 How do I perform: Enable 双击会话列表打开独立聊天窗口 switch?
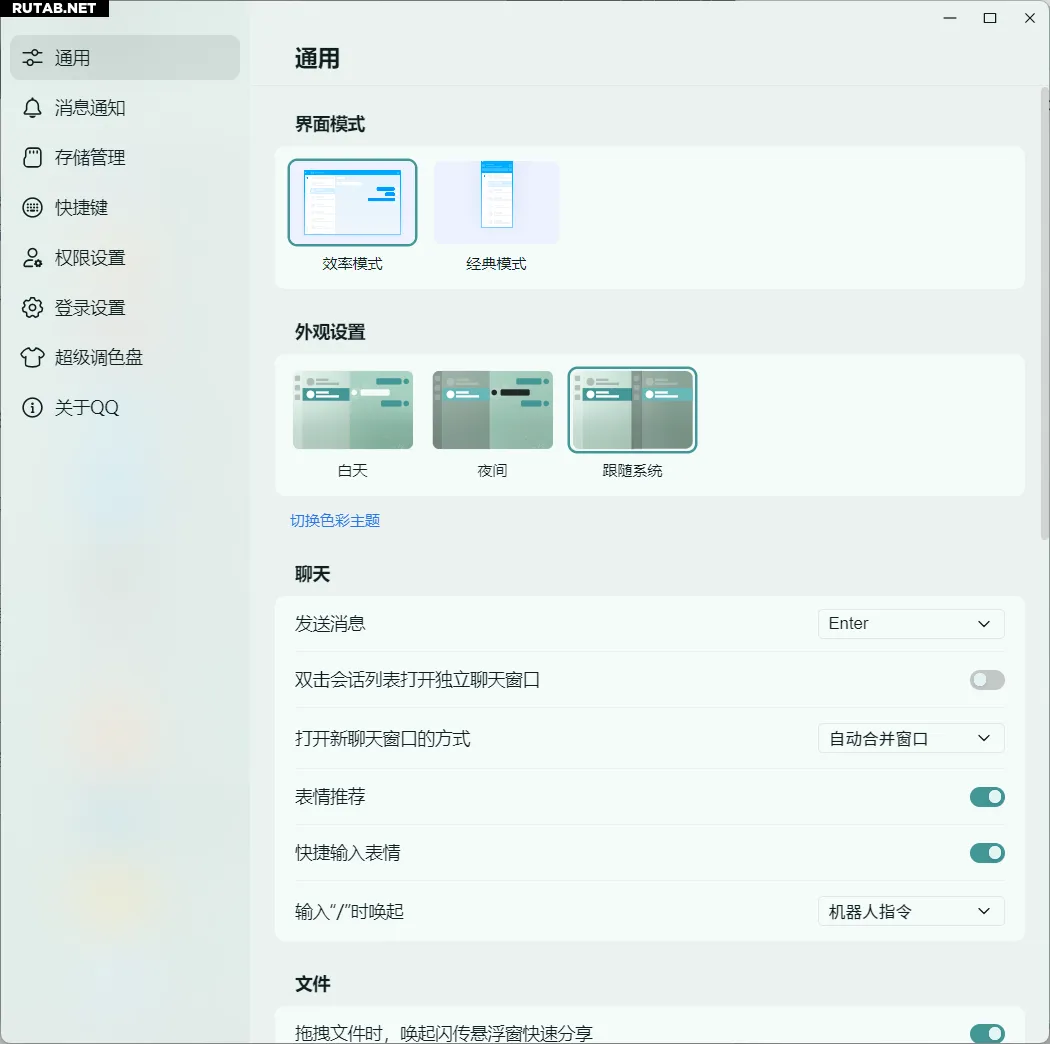coord(986,680)
